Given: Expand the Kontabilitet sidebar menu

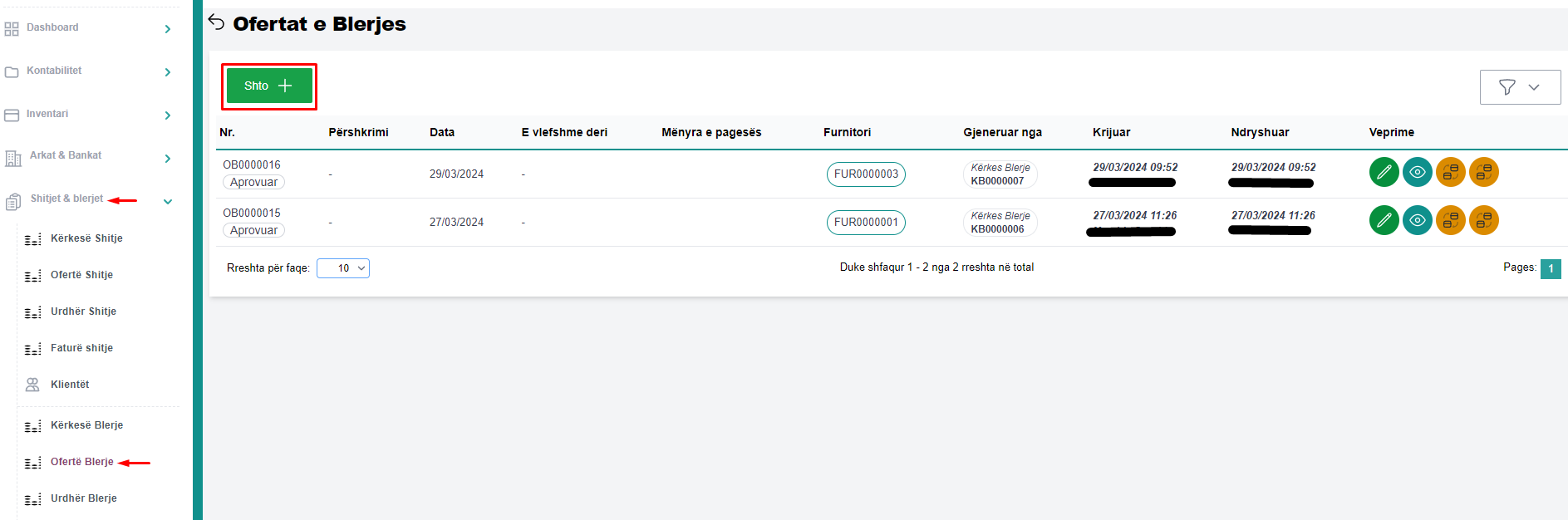Looking at the screenshot, I should click(167, 72).
